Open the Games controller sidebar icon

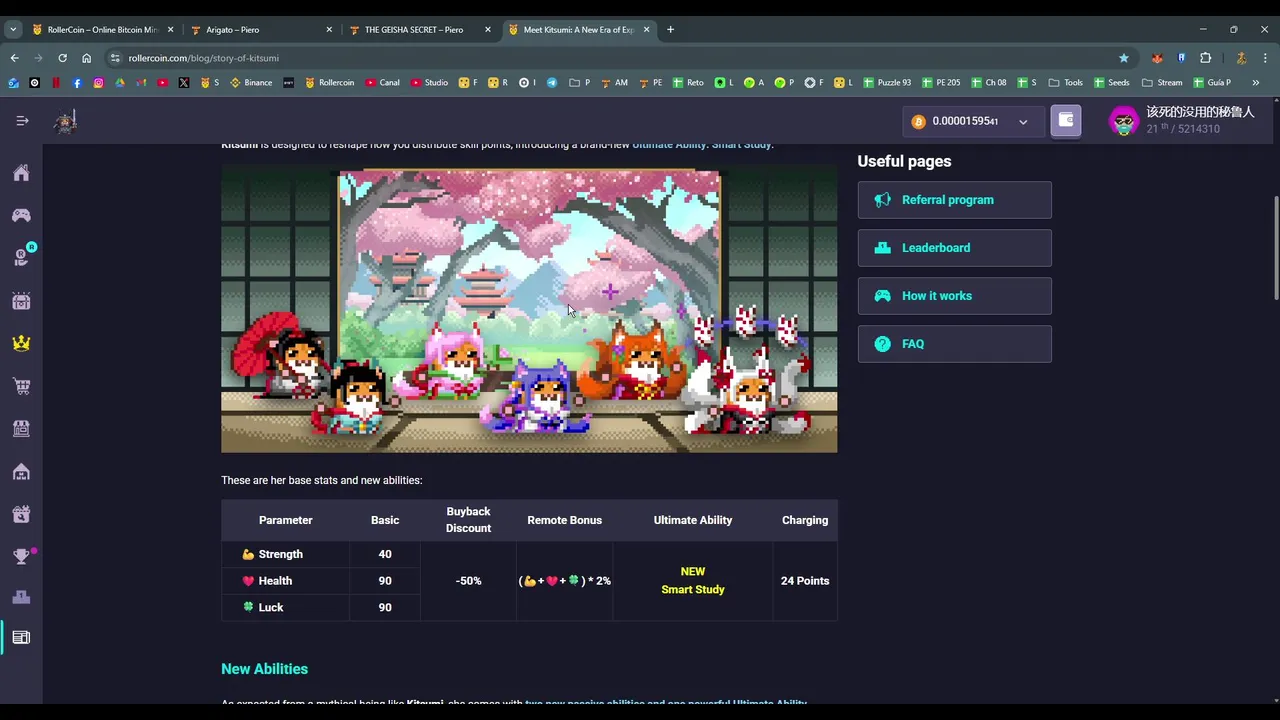pyautogui.click(x=21, y=216)
